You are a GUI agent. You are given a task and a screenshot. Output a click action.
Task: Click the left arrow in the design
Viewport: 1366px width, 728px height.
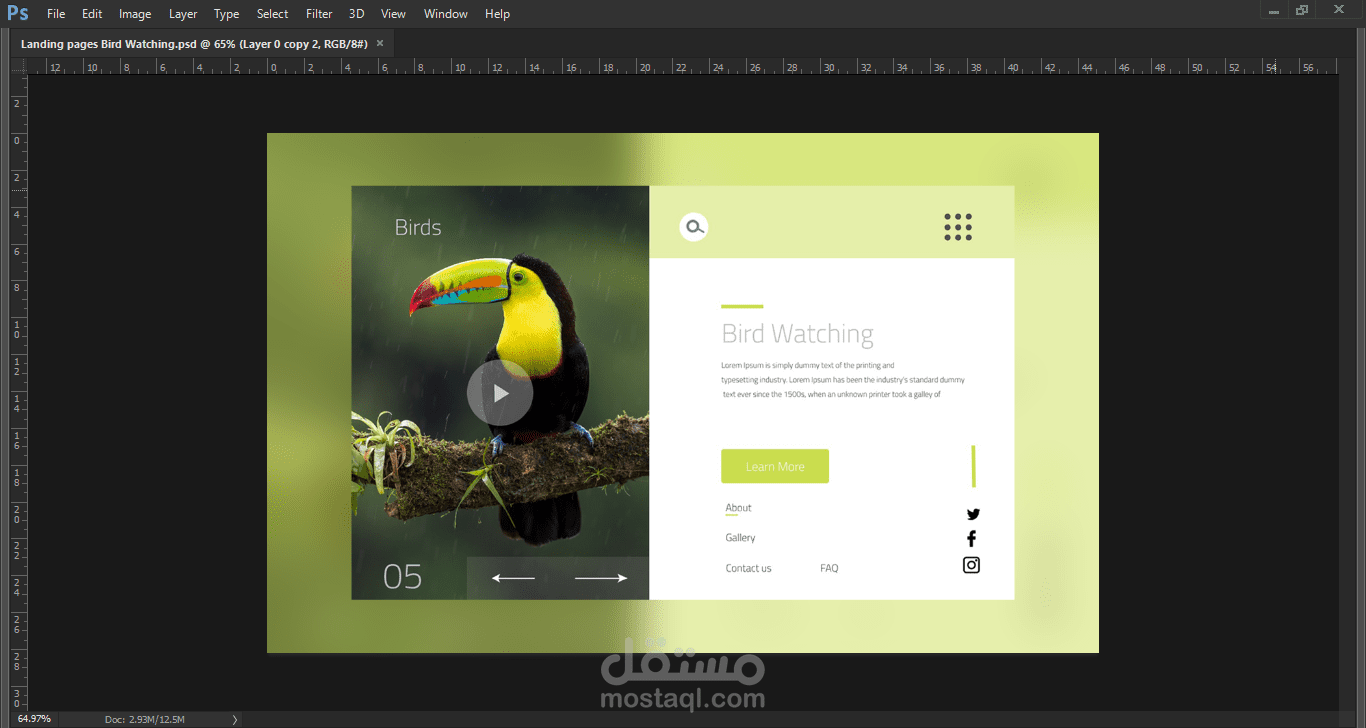[513, 578]
